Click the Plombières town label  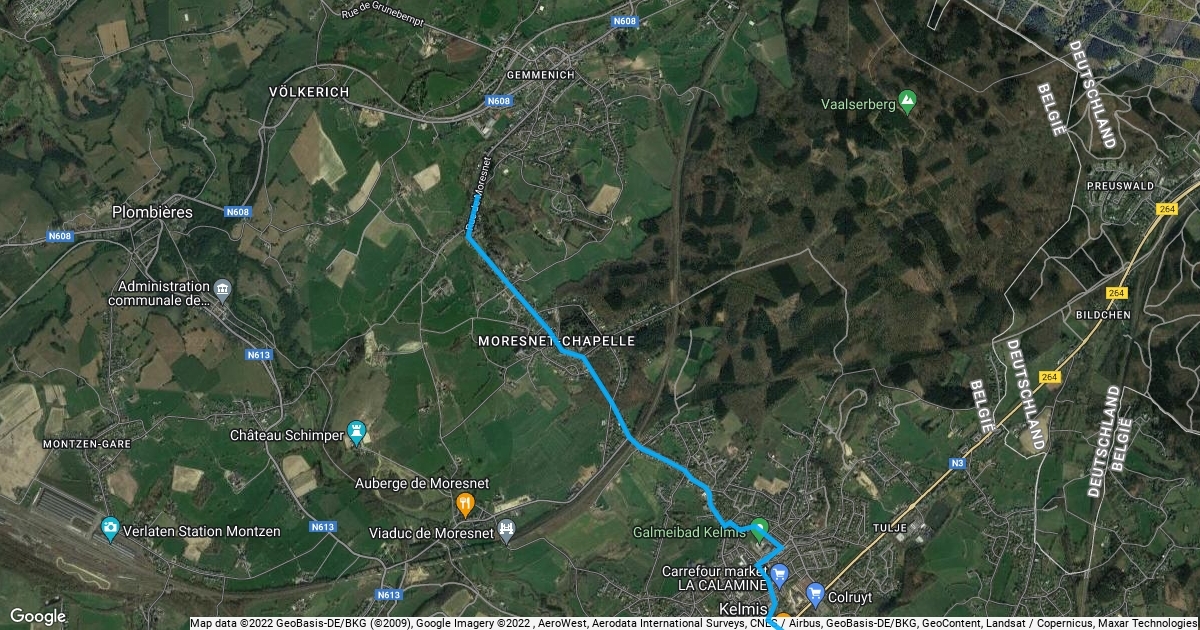point(165,212)
